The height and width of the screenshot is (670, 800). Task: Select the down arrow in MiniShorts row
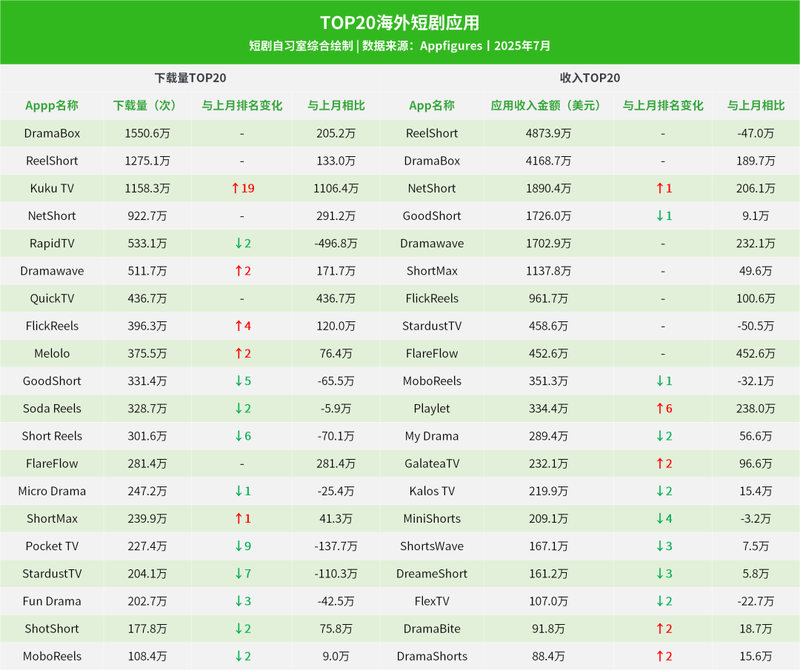click(x=657, y=518)
